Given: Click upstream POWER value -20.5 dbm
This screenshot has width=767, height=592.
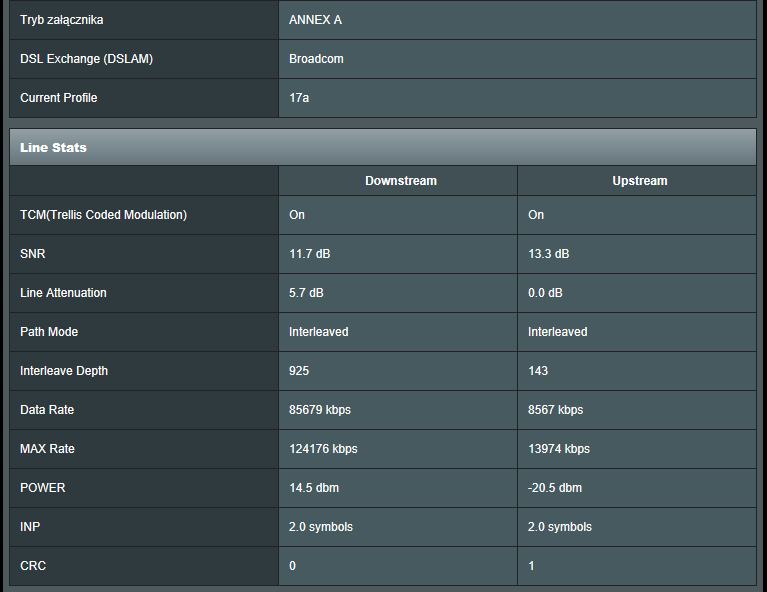Looking at the screenshot, I should [x=555, y=488].
